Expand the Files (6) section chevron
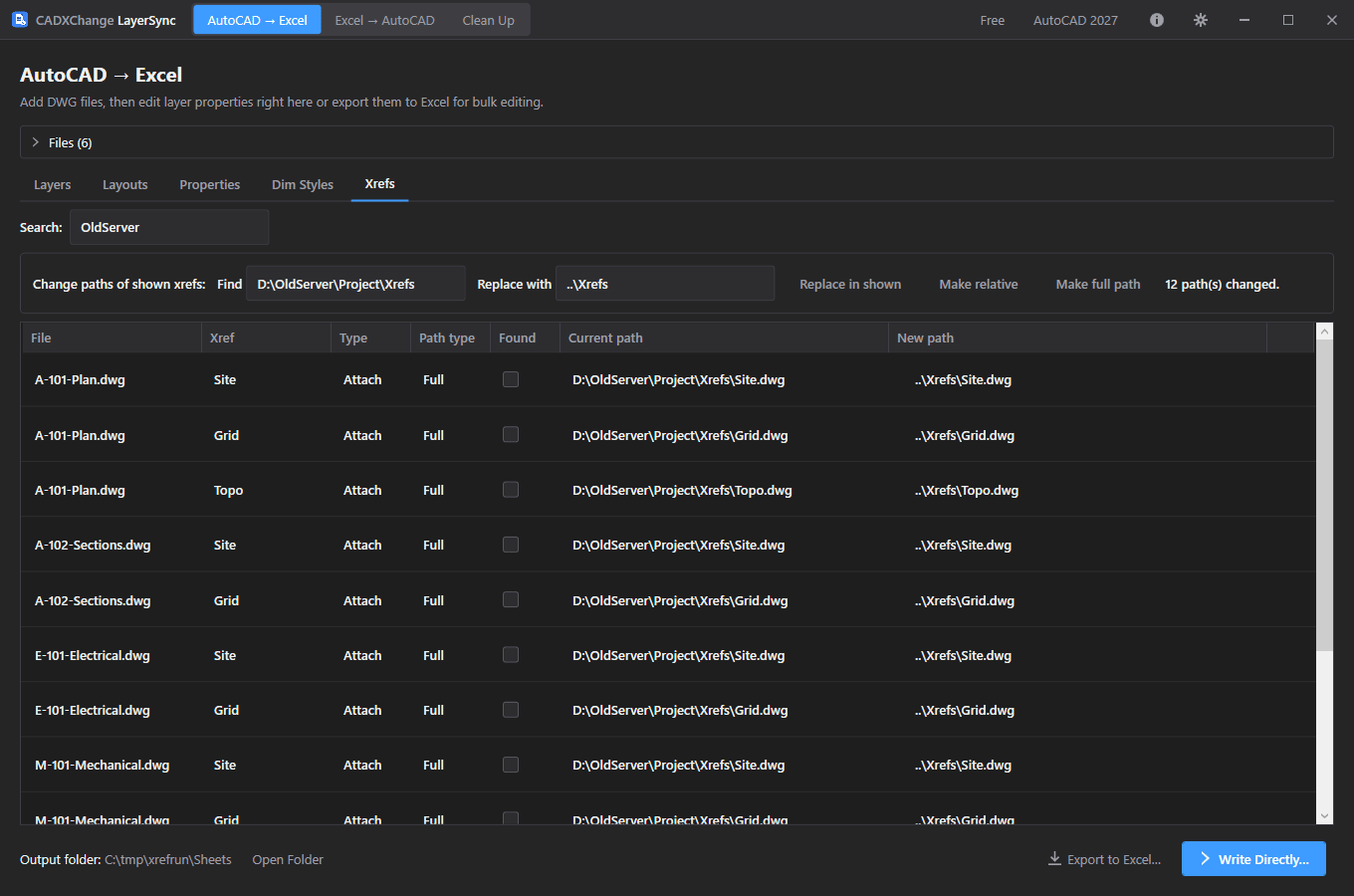 point(36,142)
